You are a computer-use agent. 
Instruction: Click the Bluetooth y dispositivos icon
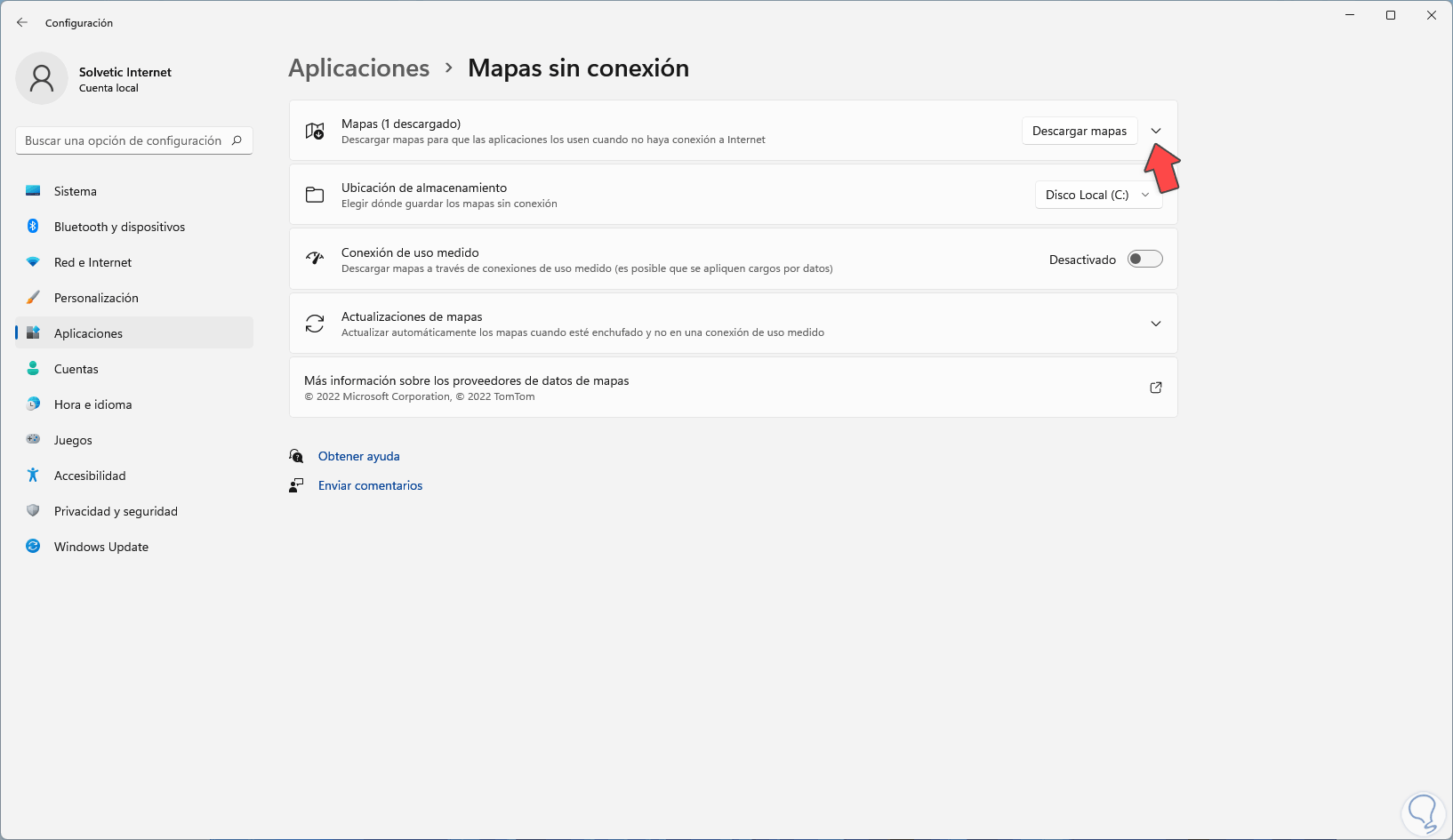tap(33, 227)
